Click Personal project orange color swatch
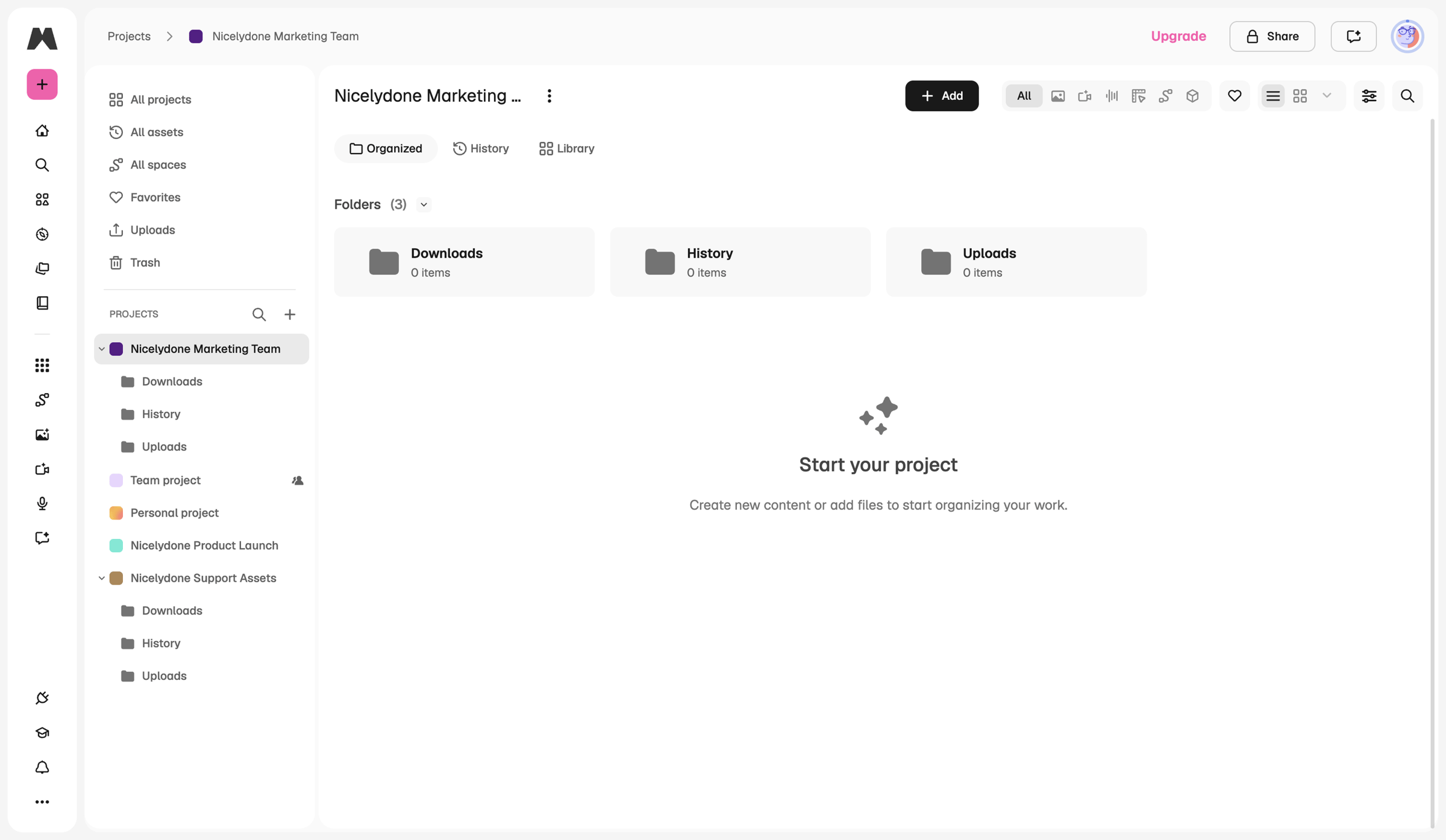1446x840 pixels. pos(116,513)
